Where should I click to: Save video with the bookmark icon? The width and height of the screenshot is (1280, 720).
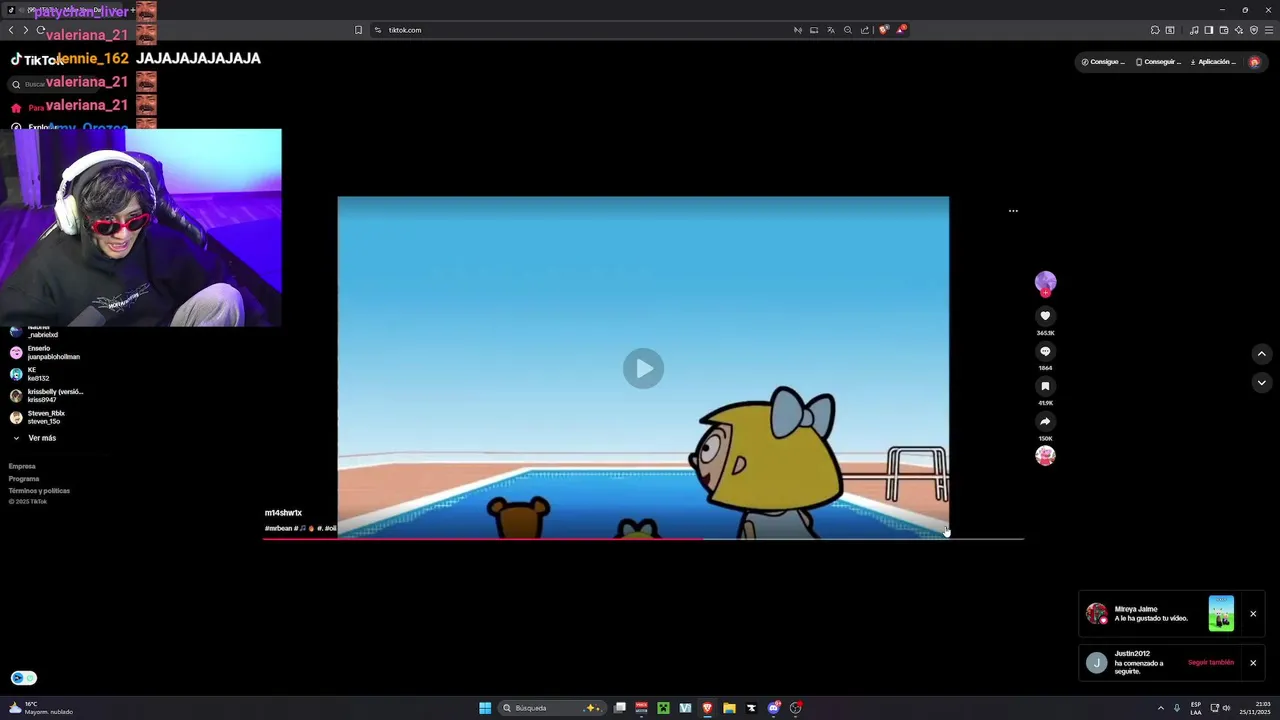tap(1045, 386)
